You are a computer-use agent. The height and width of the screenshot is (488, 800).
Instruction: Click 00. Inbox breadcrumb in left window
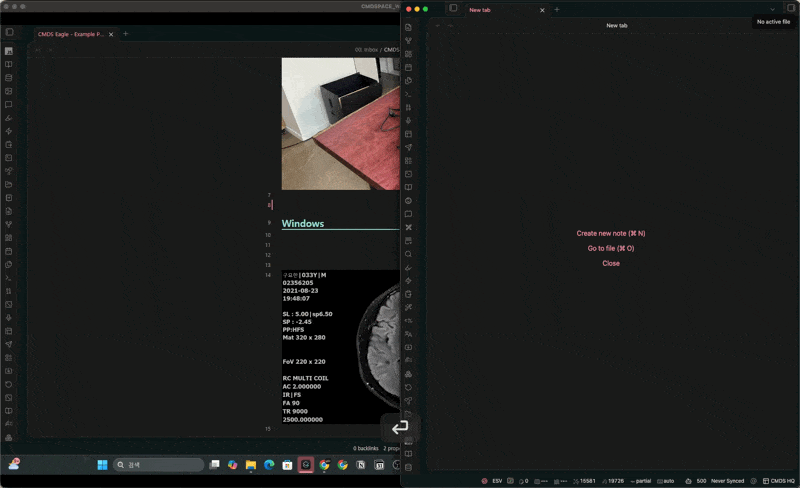pos(366,50)
